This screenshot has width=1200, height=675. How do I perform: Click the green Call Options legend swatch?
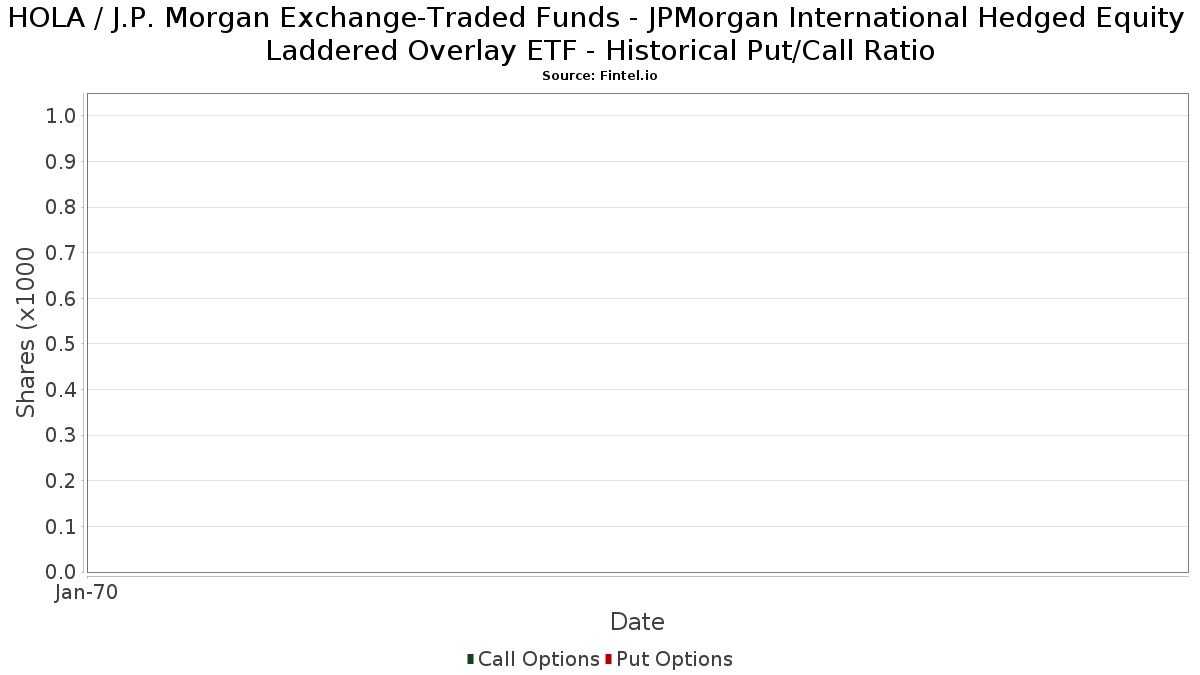coord(470,659)
